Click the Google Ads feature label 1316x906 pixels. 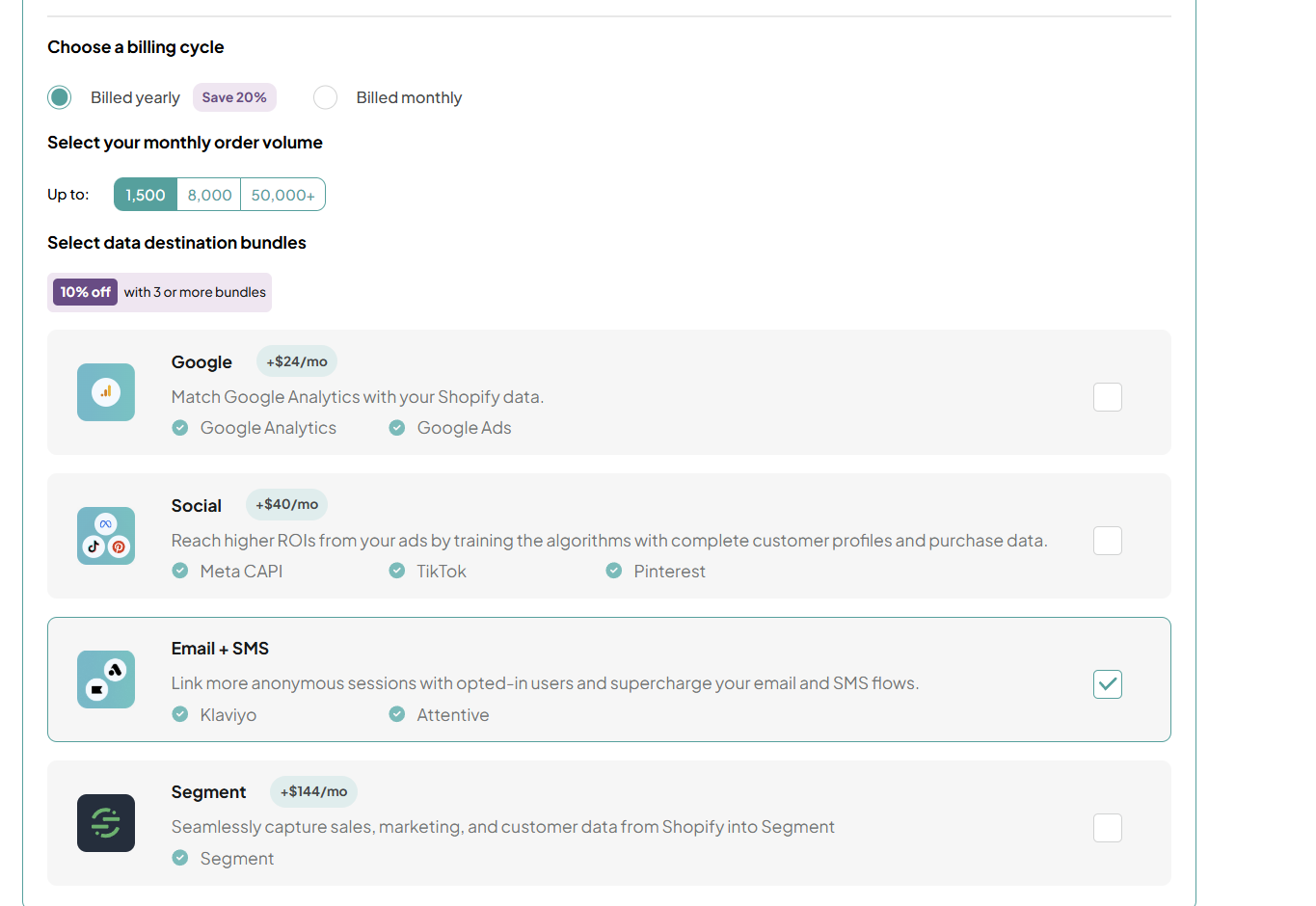click(x=464, y=428)
